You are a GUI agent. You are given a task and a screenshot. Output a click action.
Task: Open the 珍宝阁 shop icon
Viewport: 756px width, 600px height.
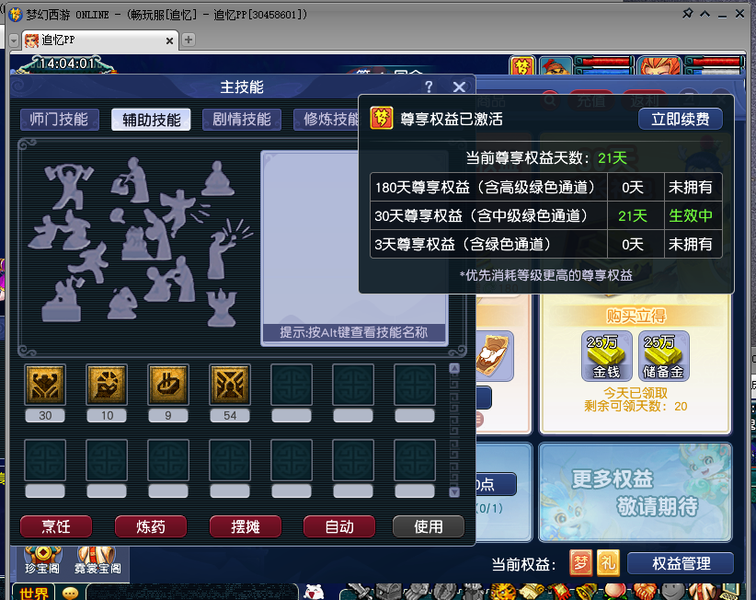pos(42,560)
